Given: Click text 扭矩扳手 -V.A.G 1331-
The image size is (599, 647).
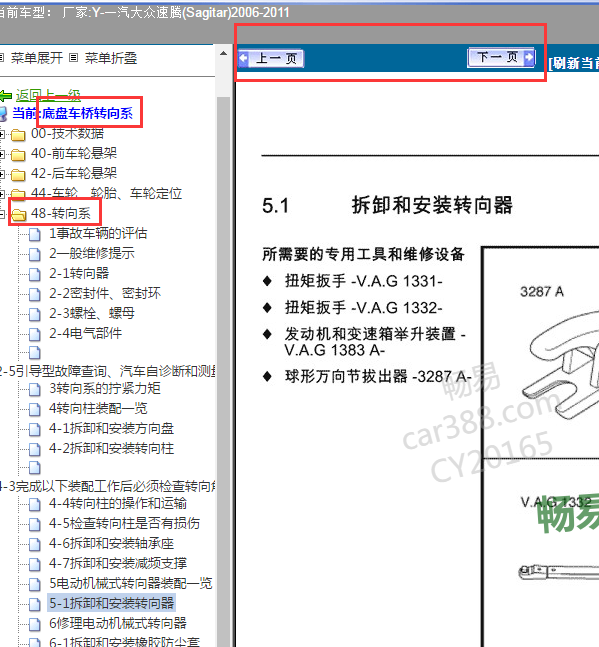Looking at the screenshot, I should [x=363, y=281].
